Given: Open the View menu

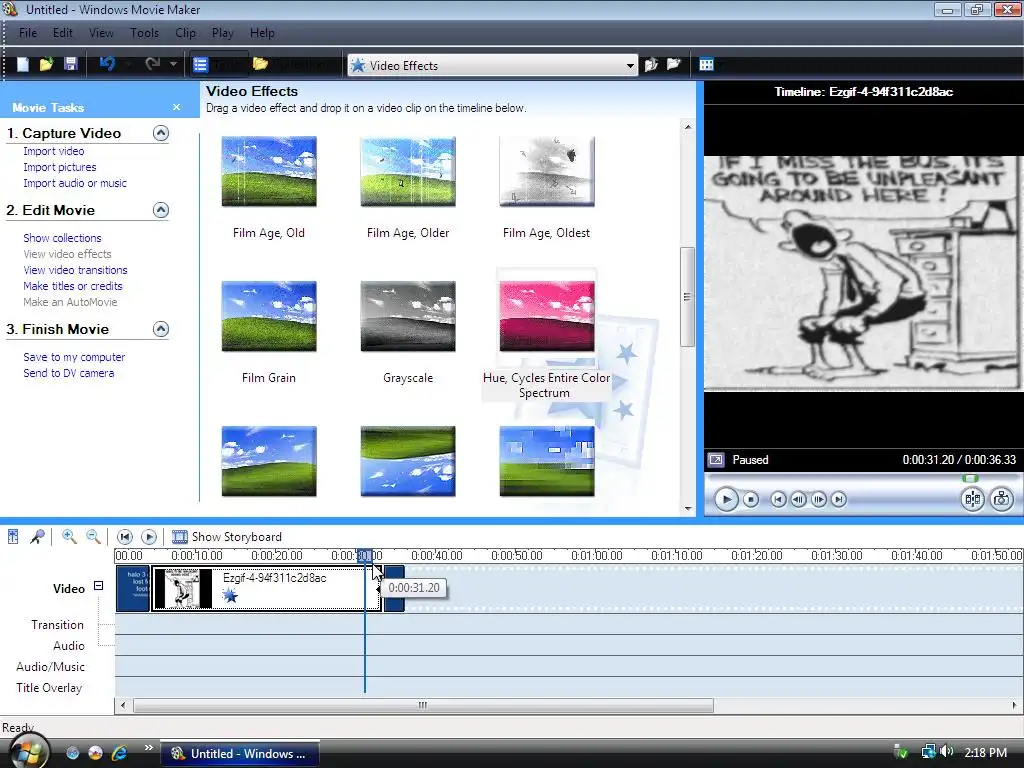Looking at the screenshot, I should (x=101, y=33).
